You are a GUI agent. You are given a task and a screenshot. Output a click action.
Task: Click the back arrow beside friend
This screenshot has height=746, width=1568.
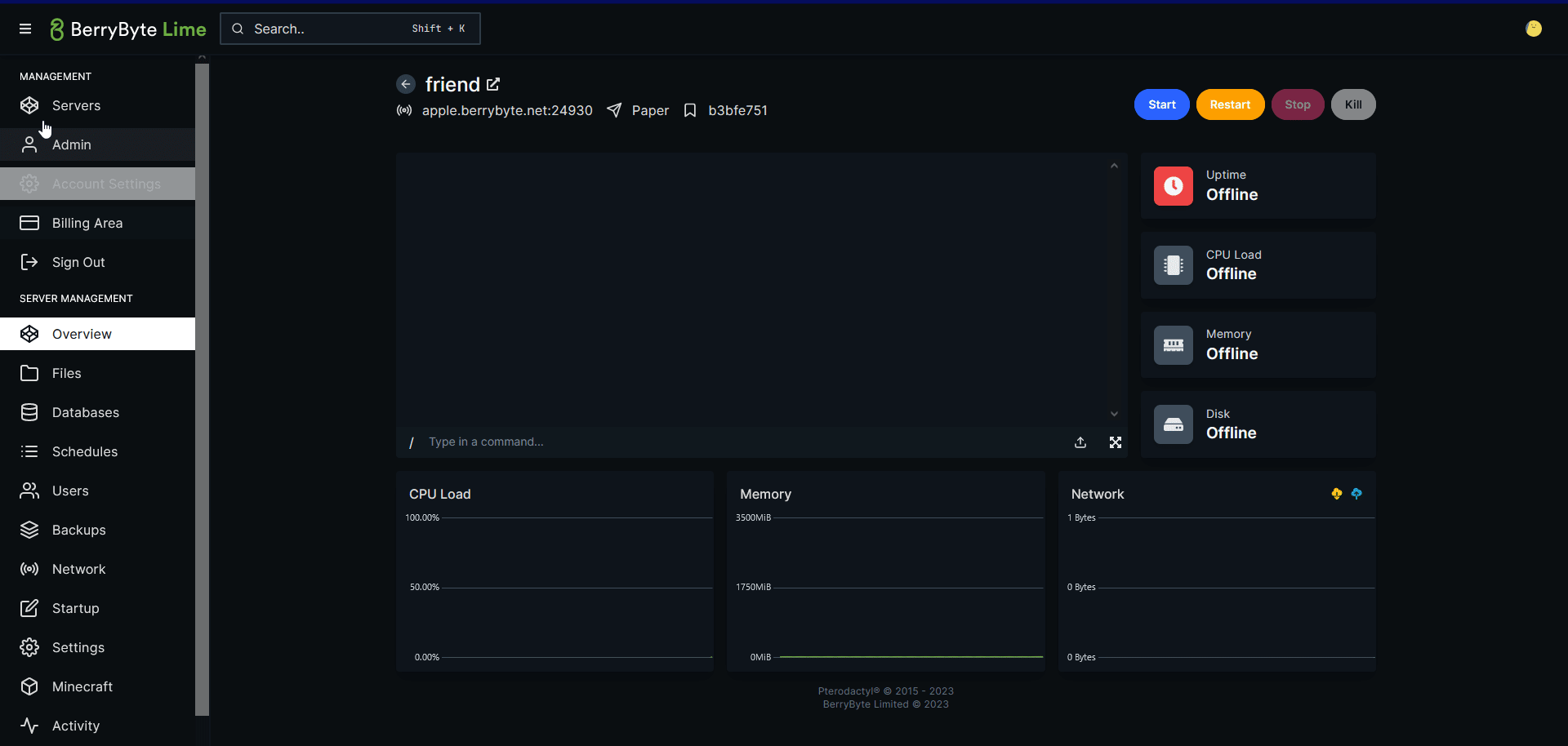coord(406,84)
